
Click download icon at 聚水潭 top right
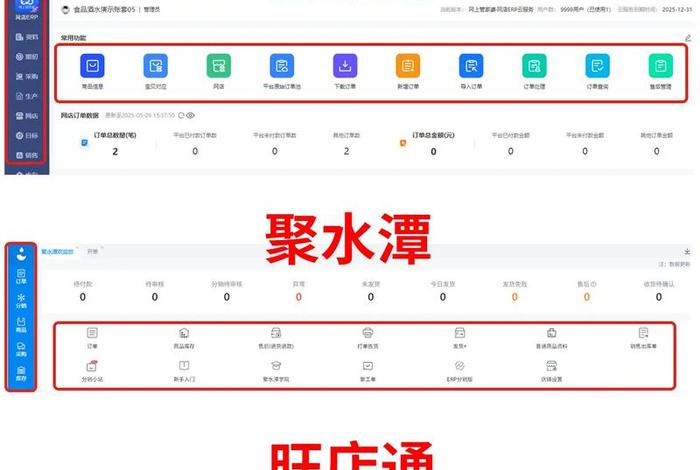(688, 252)
